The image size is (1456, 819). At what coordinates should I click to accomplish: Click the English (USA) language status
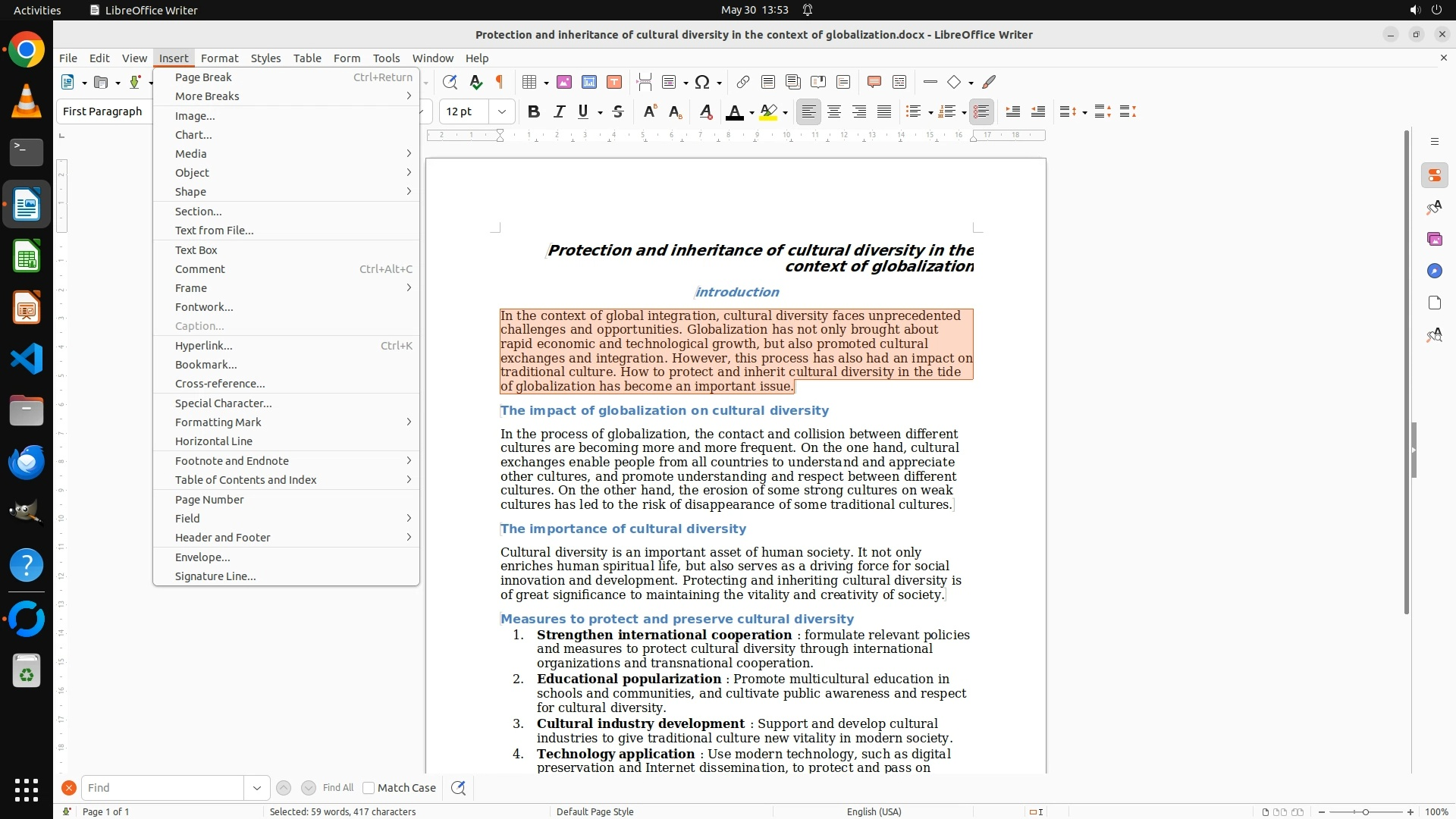[x=874, y=811]
